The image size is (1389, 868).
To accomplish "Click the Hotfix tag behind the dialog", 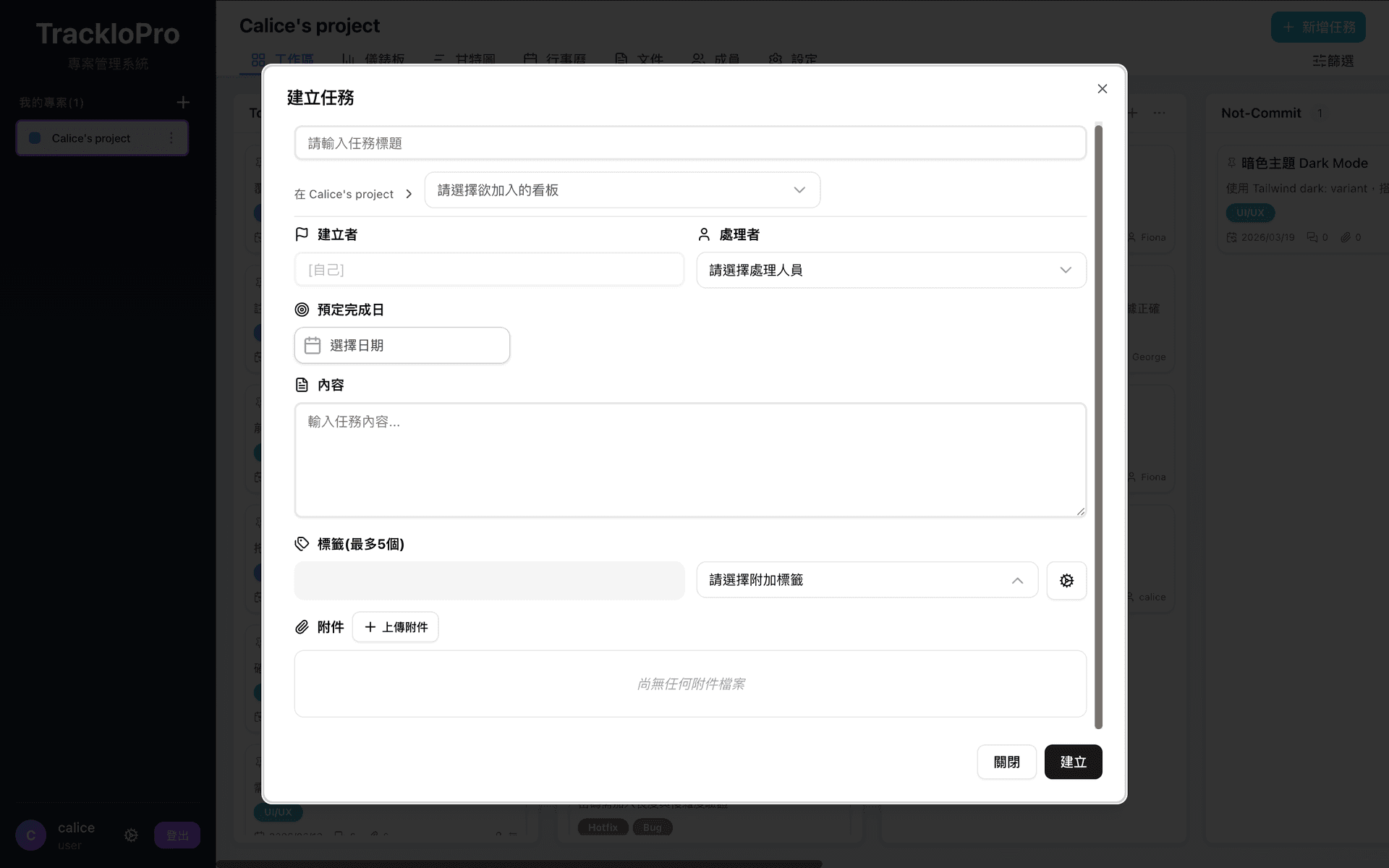I will (x=603, y=827).
